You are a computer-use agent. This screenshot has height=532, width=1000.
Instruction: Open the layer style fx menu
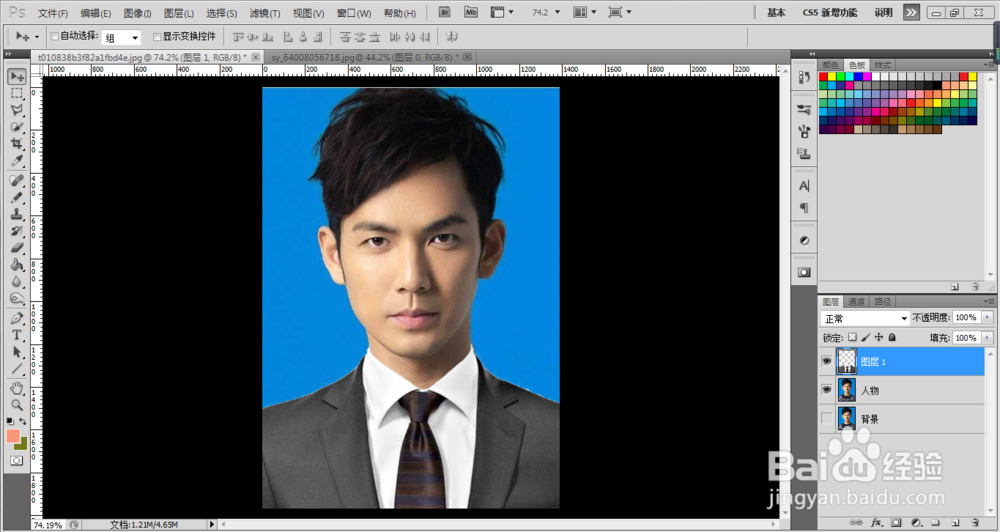click(876, 522)
